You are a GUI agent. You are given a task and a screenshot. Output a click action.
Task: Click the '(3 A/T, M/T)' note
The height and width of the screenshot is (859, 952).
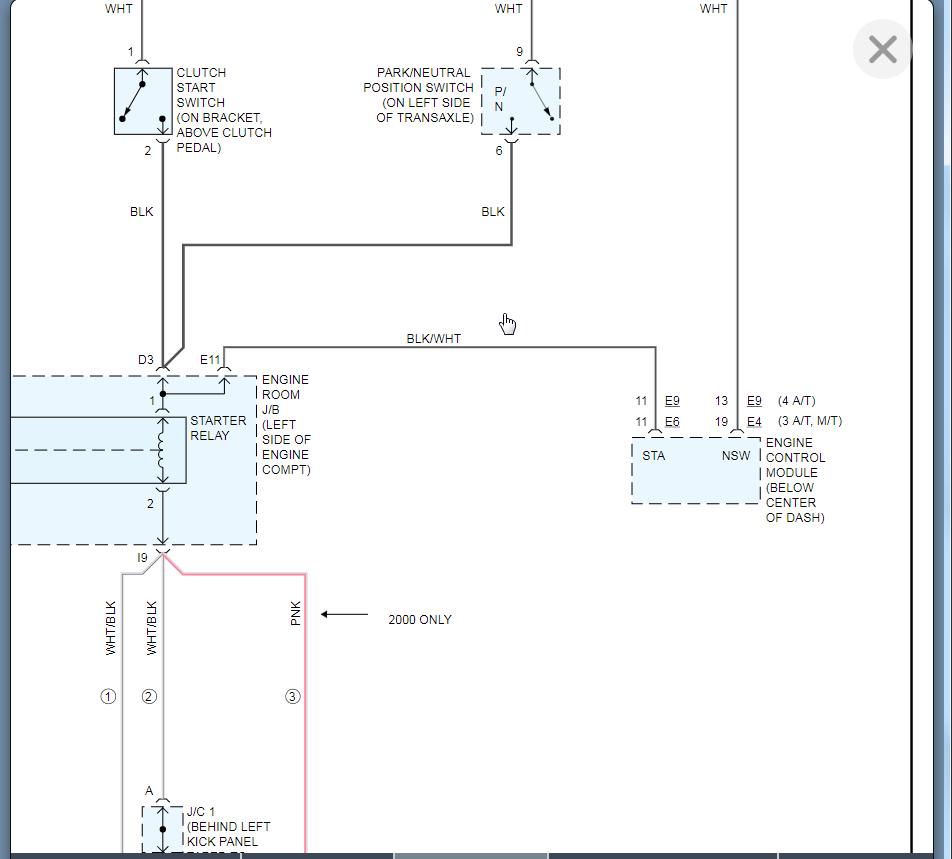click(x=810, y=421)
